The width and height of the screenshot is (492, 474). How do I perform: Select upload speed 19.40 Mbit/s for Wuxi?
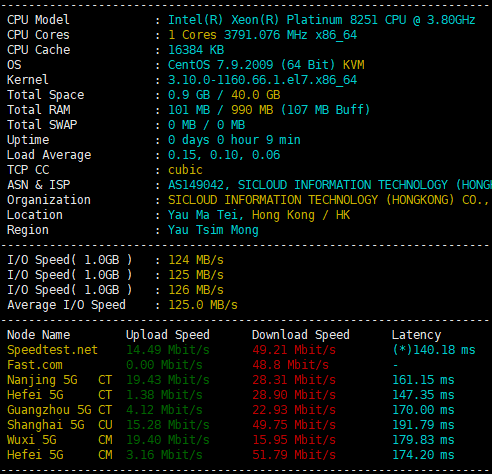point(168,440)
